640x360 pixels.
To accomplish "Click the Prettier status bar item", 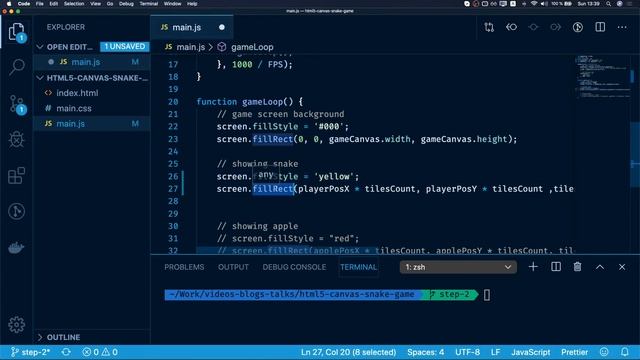I will [x=574, y=352].
